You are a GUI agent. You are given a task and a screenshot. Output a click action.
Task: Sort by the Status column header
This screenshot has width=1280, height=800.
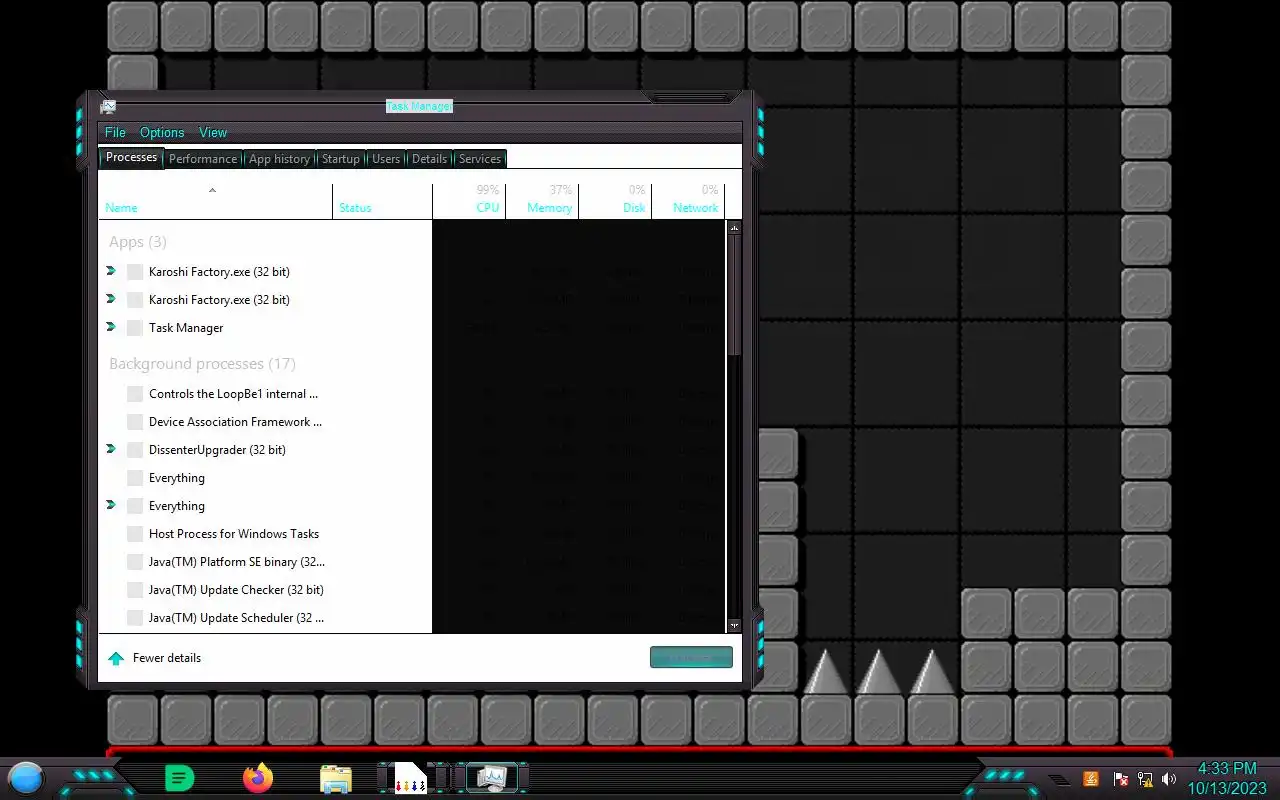(x=383, y=201)
